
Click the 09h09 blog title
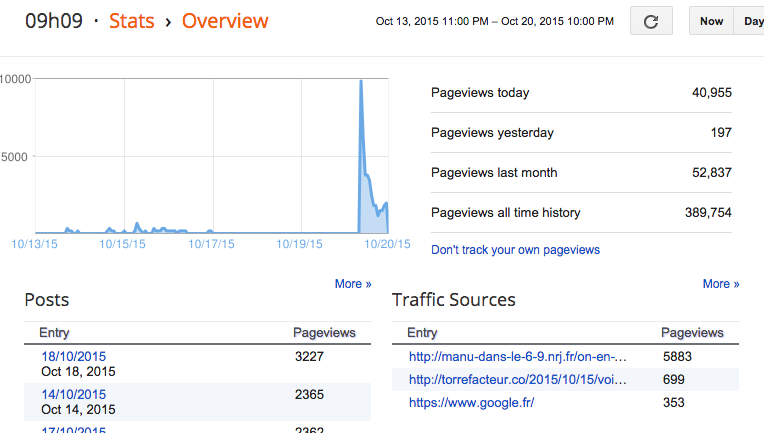click(x=53, y=20)
